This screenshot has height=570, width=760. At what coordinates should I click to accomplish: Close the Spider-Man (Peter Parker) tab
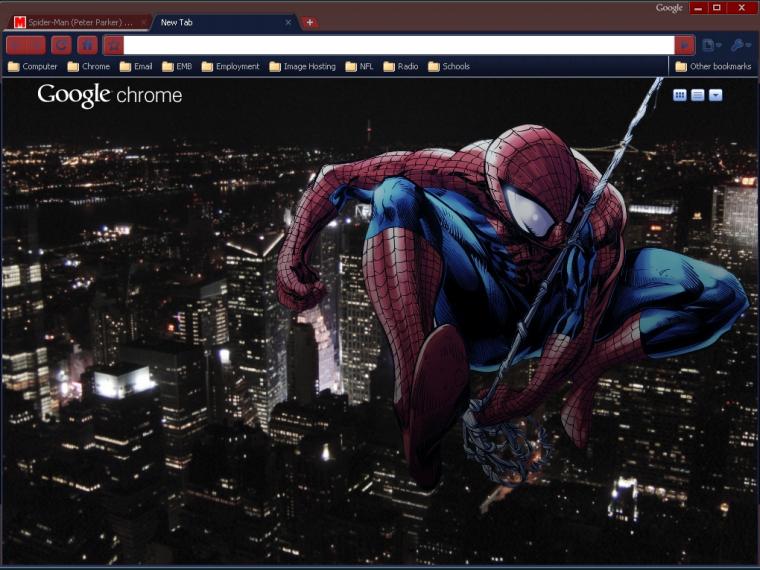point(144,22)
